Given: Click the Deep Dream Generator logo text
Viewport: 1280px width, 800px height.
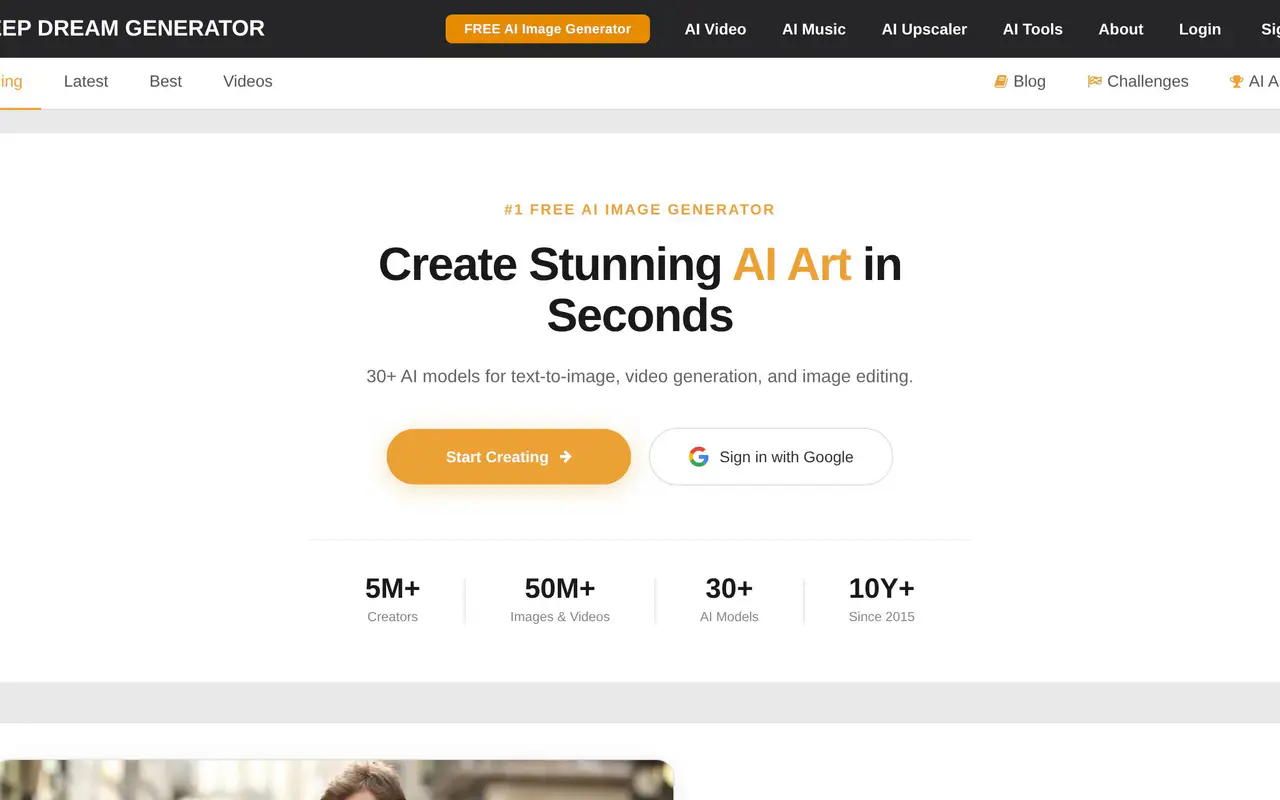Looking at the screenshot, I should pos(132,29).
